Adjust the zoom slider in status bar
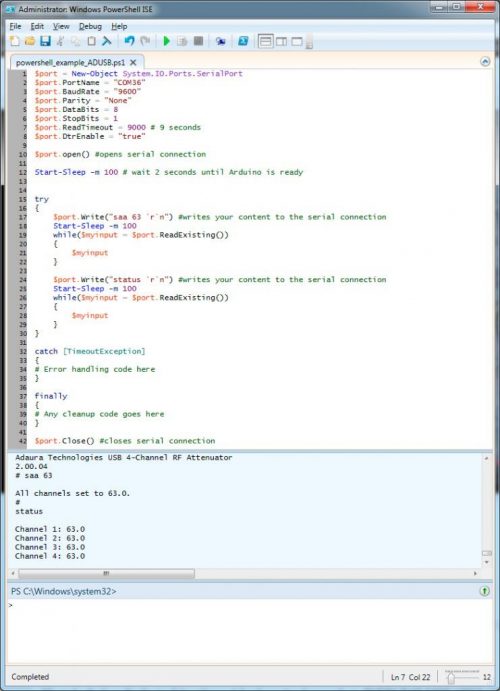This screenshot has height=691, width=500. [x=451, y=678]
